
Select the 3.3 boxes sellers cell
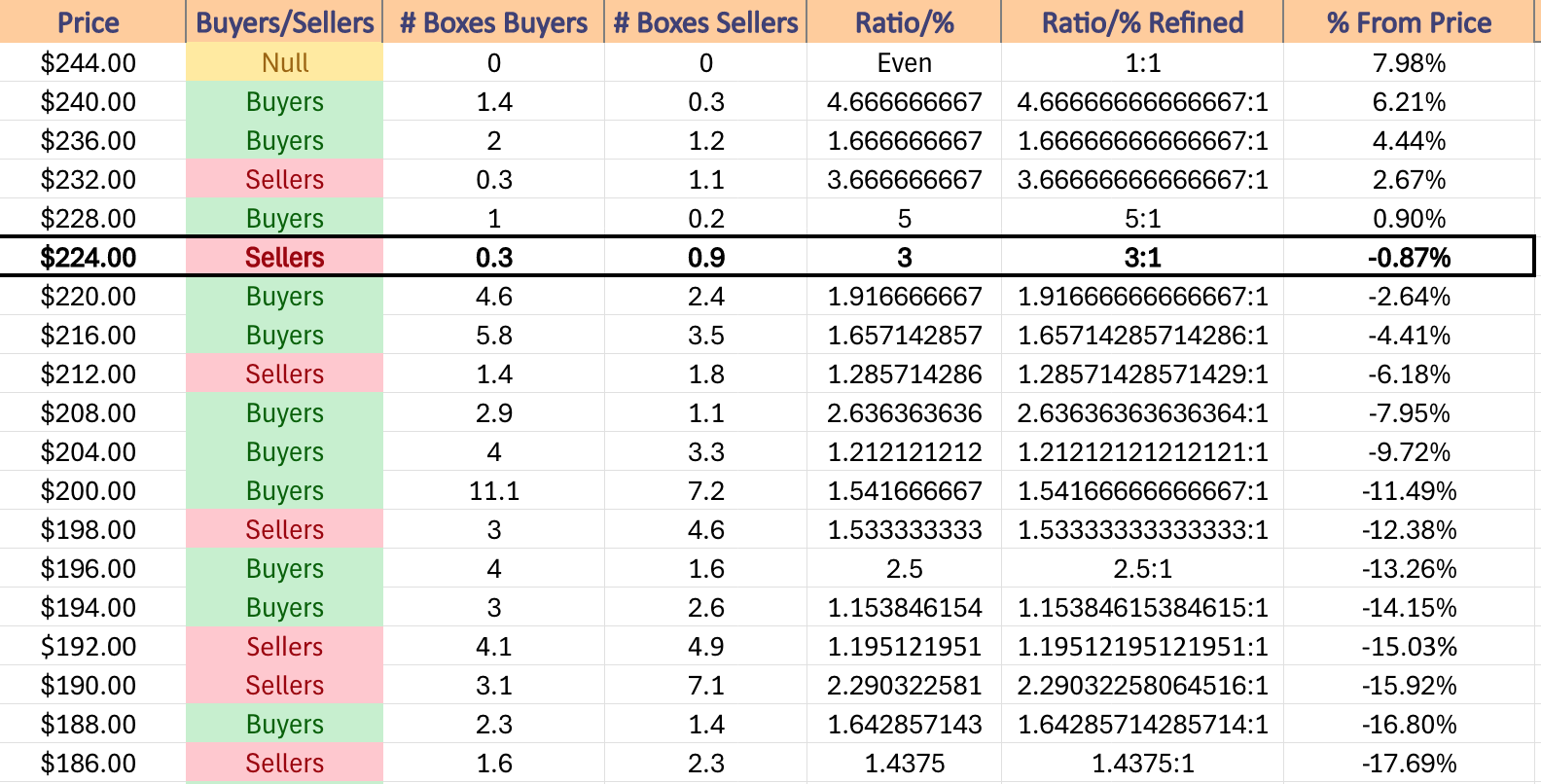[x=706, y=452]
